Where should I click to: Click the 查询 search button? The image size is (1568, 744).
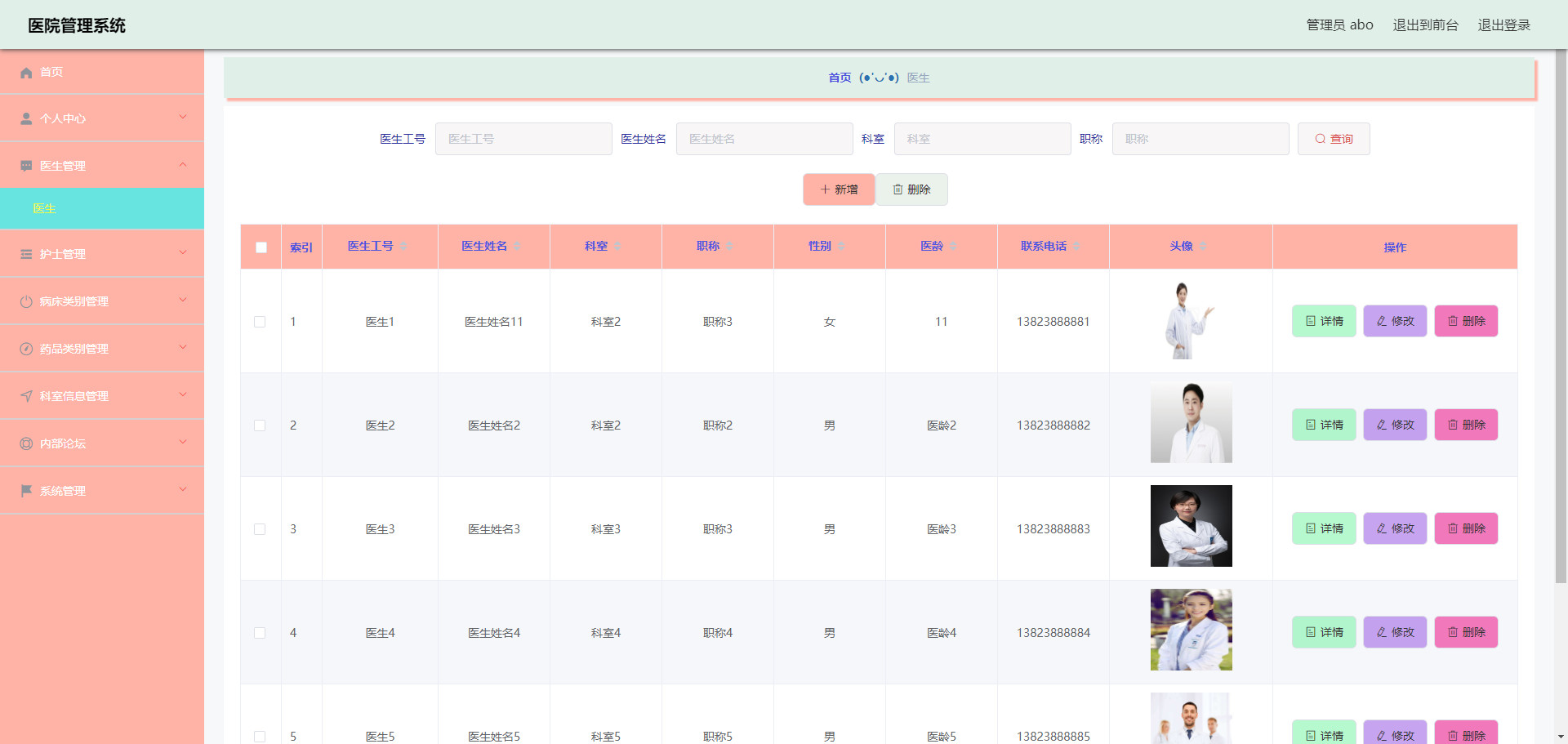tap(1334, 139)
